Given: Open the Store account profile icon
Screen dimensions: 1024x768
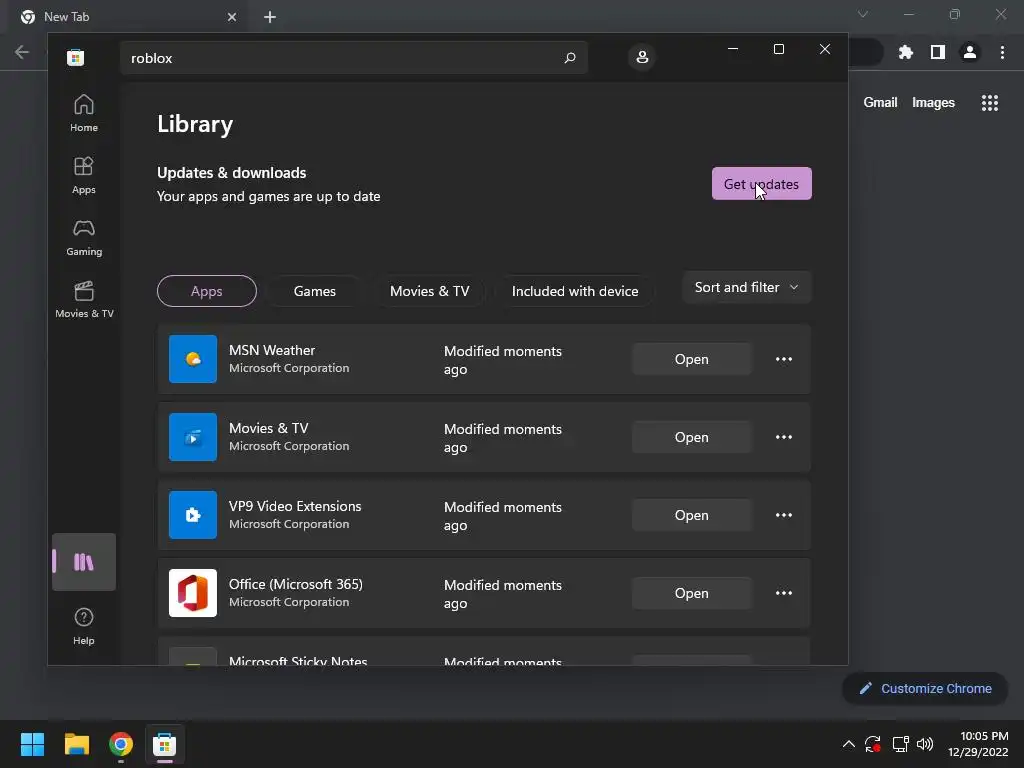Looking at the screenshot, I should pos(642,57).
